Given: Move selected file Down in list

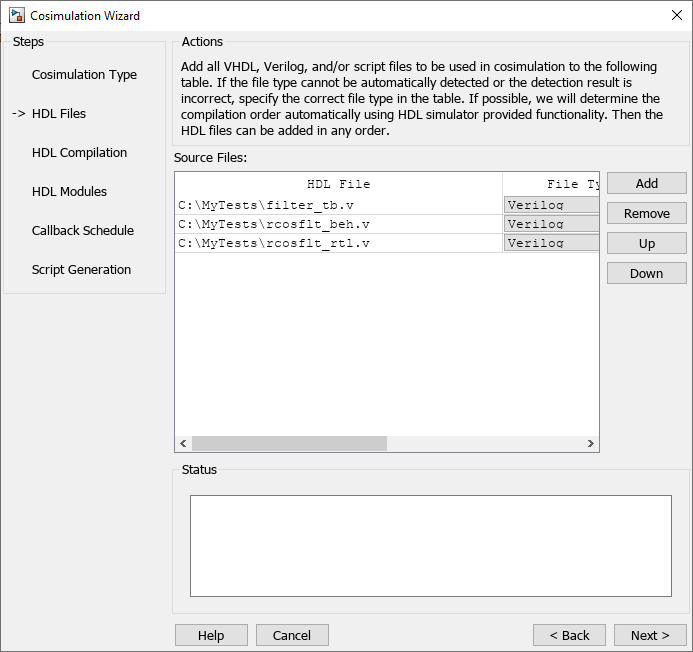Looking at the screenshot, I should tap(646, 273).
